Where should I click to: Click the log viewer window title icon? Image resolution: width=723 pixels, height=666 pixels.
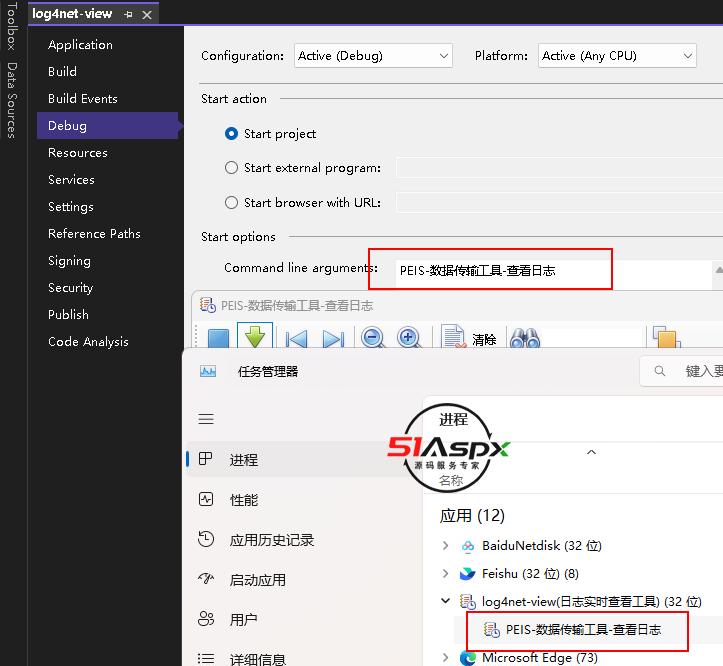pos(207,305)
